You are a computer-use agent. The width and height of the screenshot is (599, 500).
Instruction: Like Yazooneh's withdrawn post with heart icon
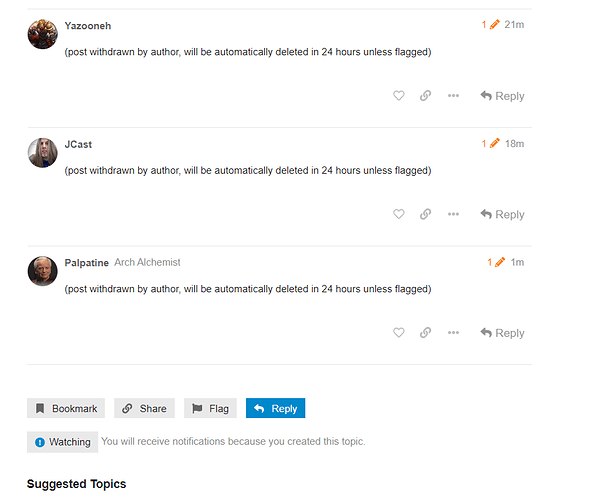click(398, 95)
